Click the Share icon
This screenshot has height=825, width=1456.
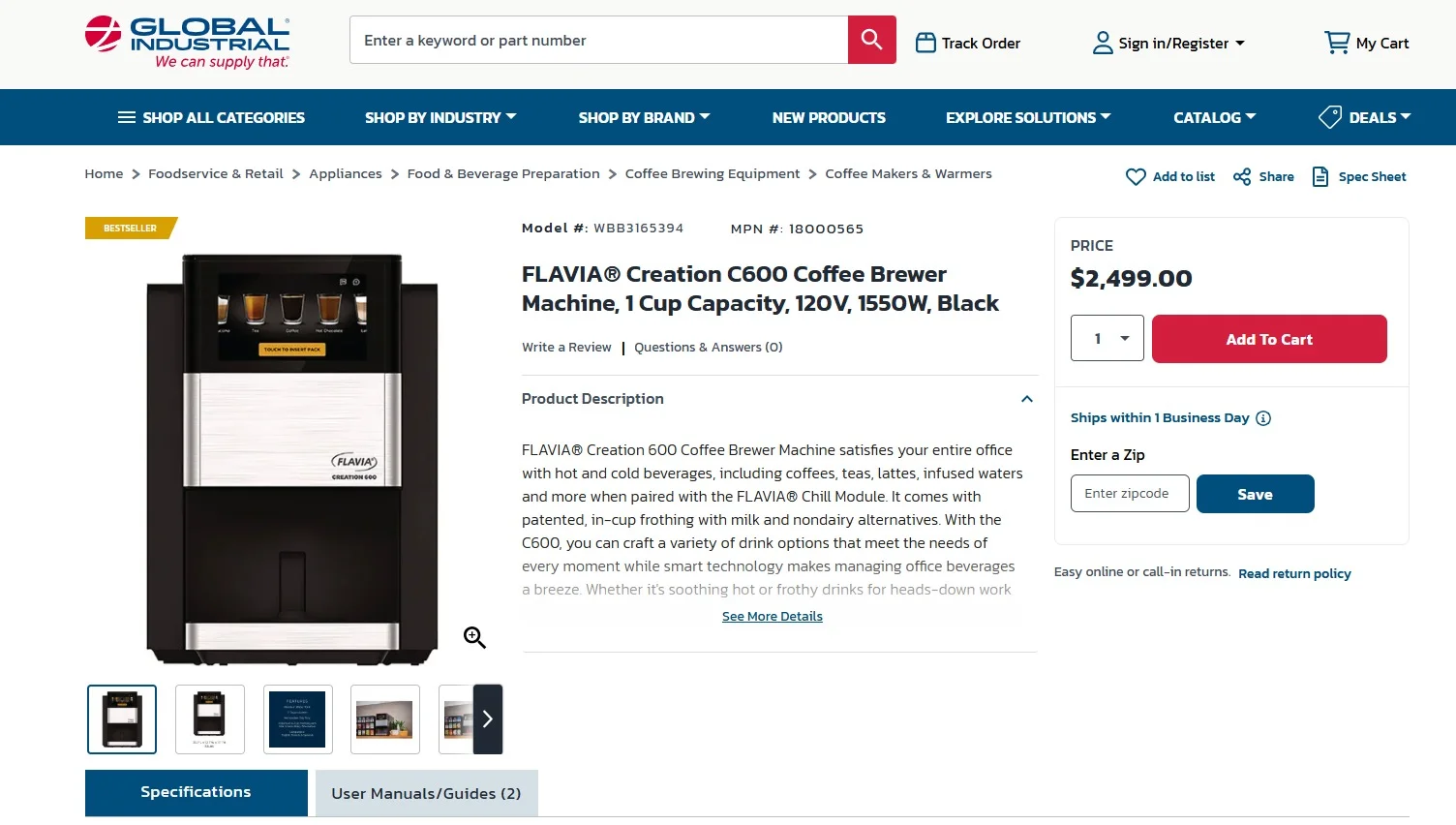(x=1242, y=176)
